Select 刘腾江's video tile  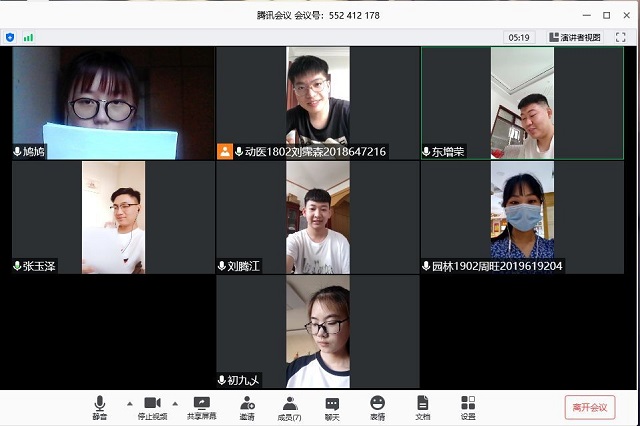[x=318, y=217]
